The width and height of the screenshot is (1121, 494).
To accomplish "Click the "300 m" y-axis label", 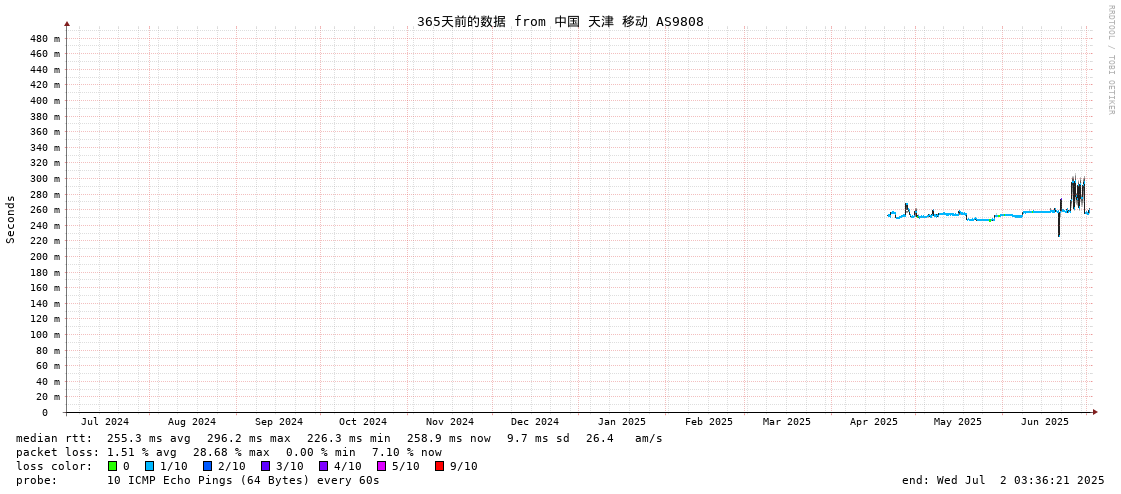I will pos(45,179).
